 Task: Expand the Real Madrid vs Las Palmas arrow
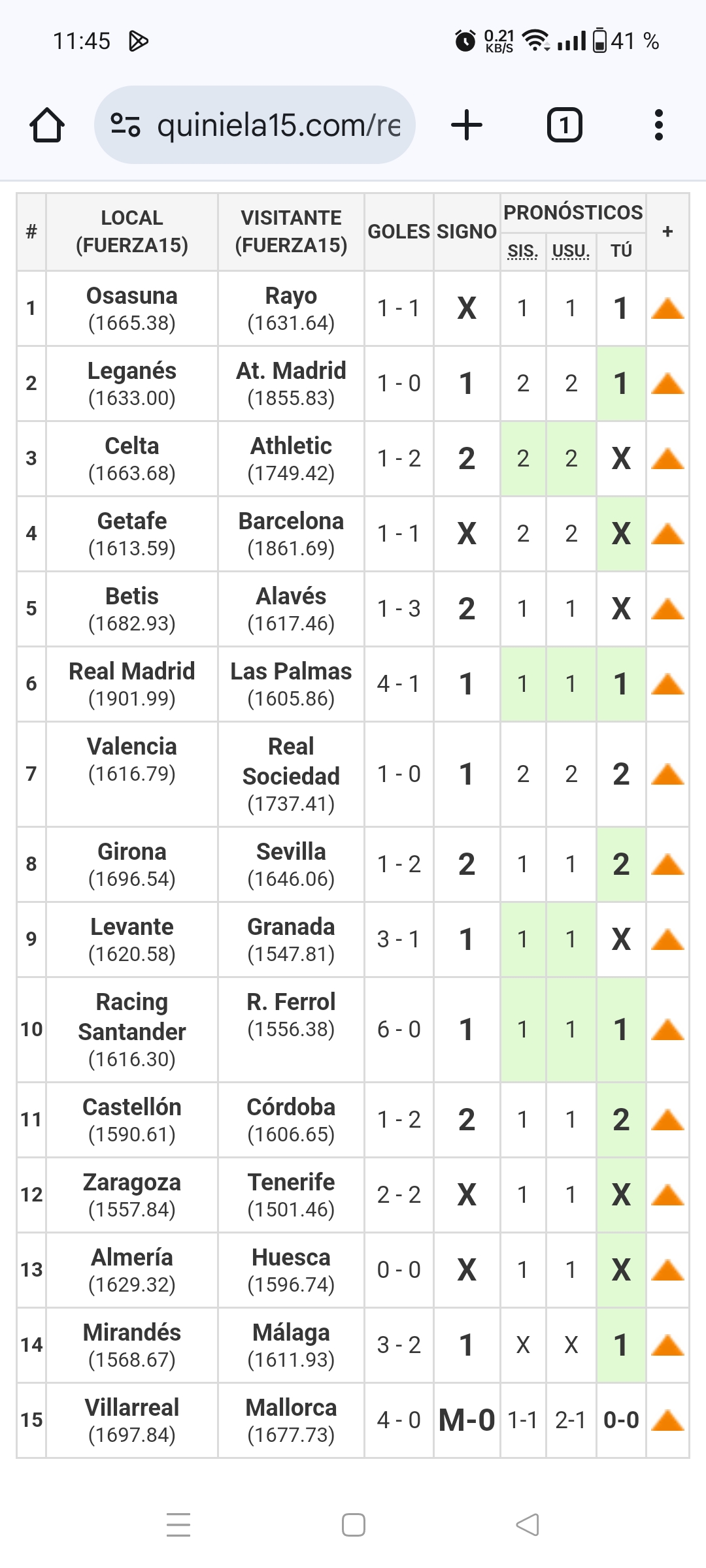(667, 684)
